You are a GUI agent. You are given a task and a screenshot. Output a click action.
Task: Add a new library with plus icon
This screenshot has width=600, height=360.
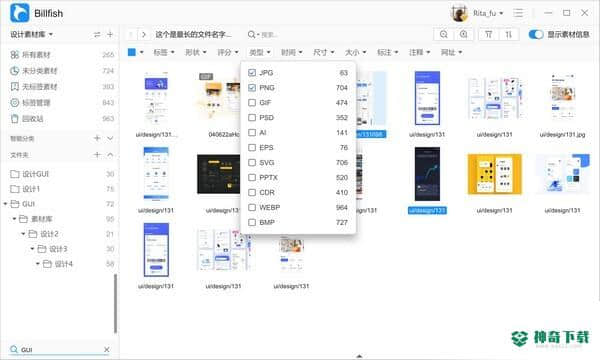[110, 34]
